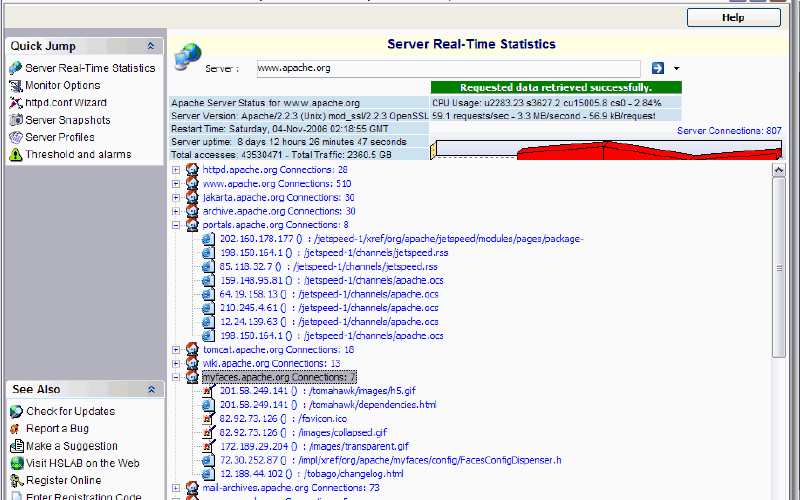Click the Server Real-Time Statistics icon
This screenshot has width=800, height=500.
pyautogui.click(x=16, y=68)
